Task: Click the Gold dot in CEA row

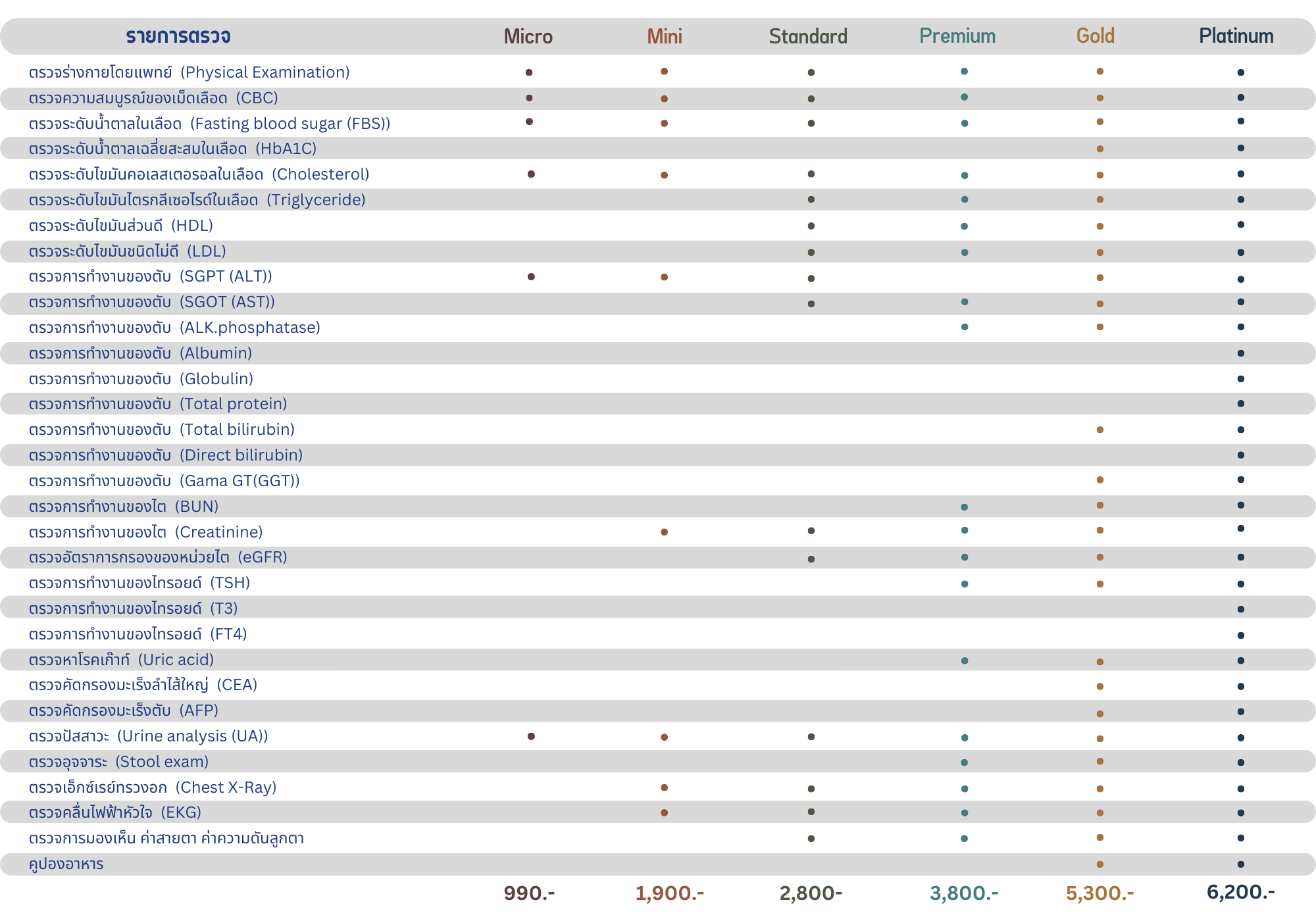Action: point(1100,686)
